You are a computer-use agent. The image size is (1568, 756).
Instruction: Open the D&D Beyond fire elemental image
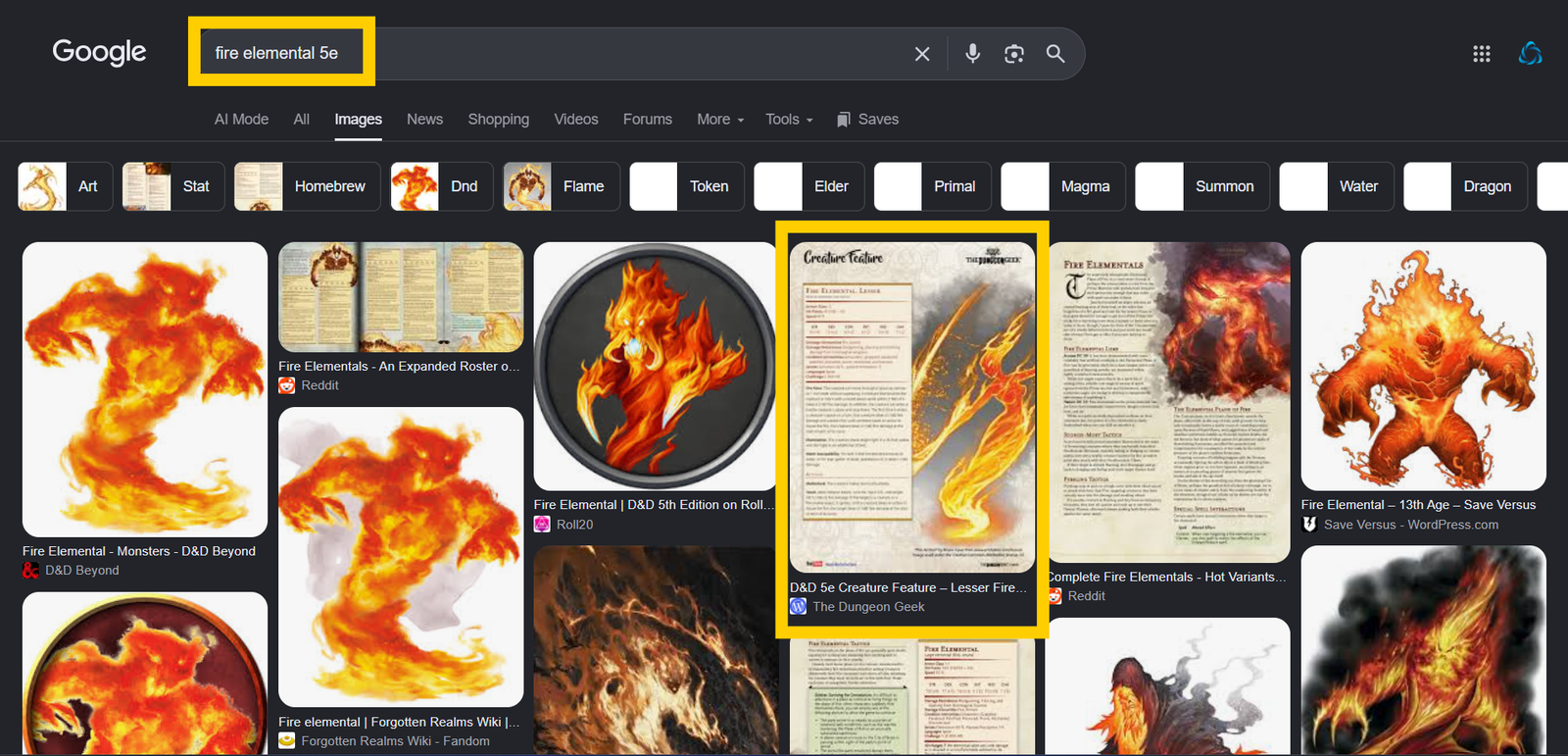point(145,389)
